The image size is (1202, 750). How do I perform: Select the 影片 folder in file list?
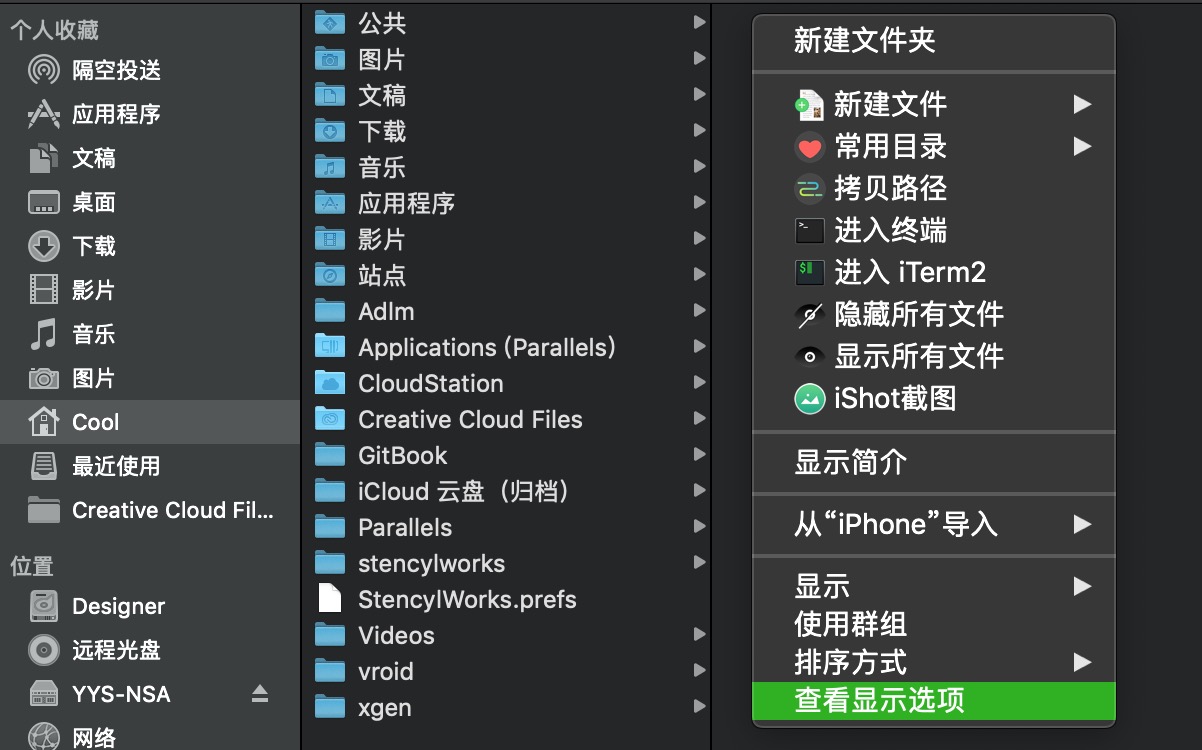pos(506,239)
